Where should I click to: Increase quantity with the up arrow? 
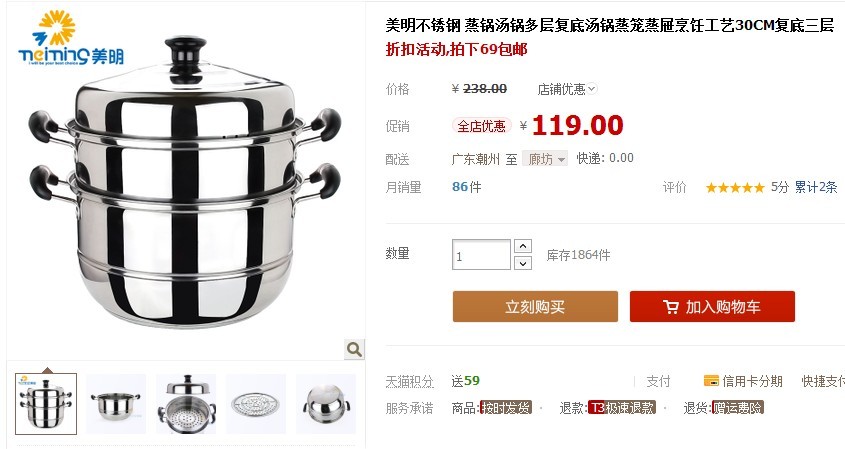523,246
